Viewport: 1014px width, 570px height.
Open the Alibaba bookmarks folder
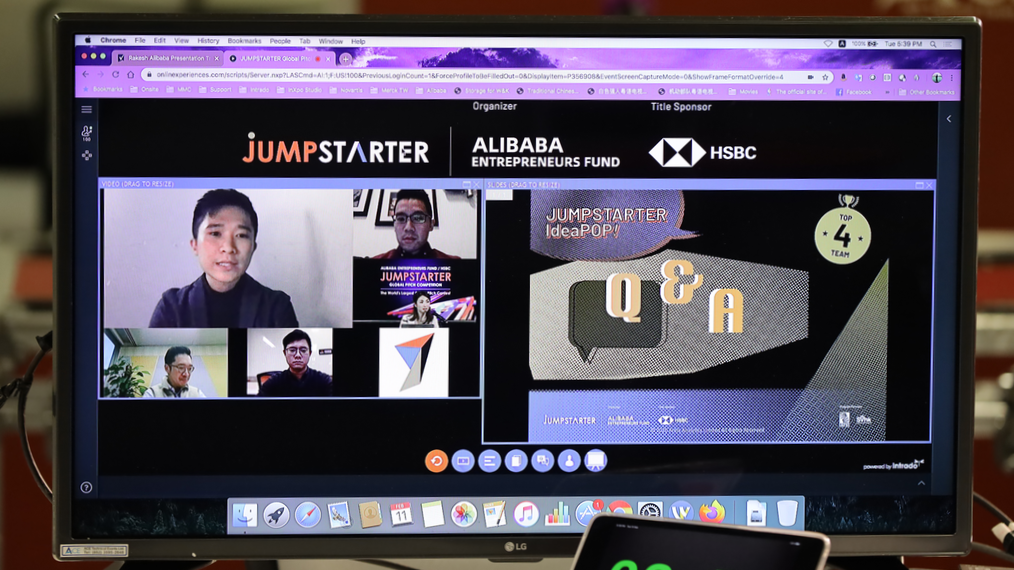[x=431, y=91]
